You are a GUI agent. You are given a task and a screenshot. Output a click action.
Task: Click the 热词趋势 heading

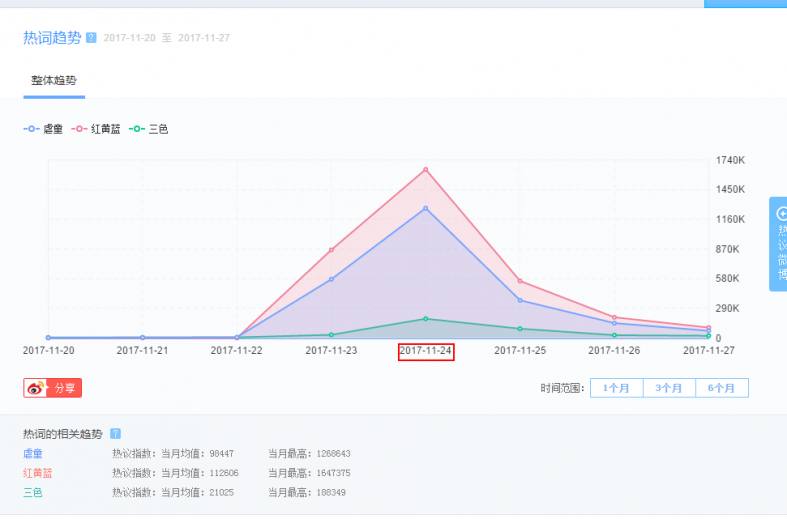52,38
